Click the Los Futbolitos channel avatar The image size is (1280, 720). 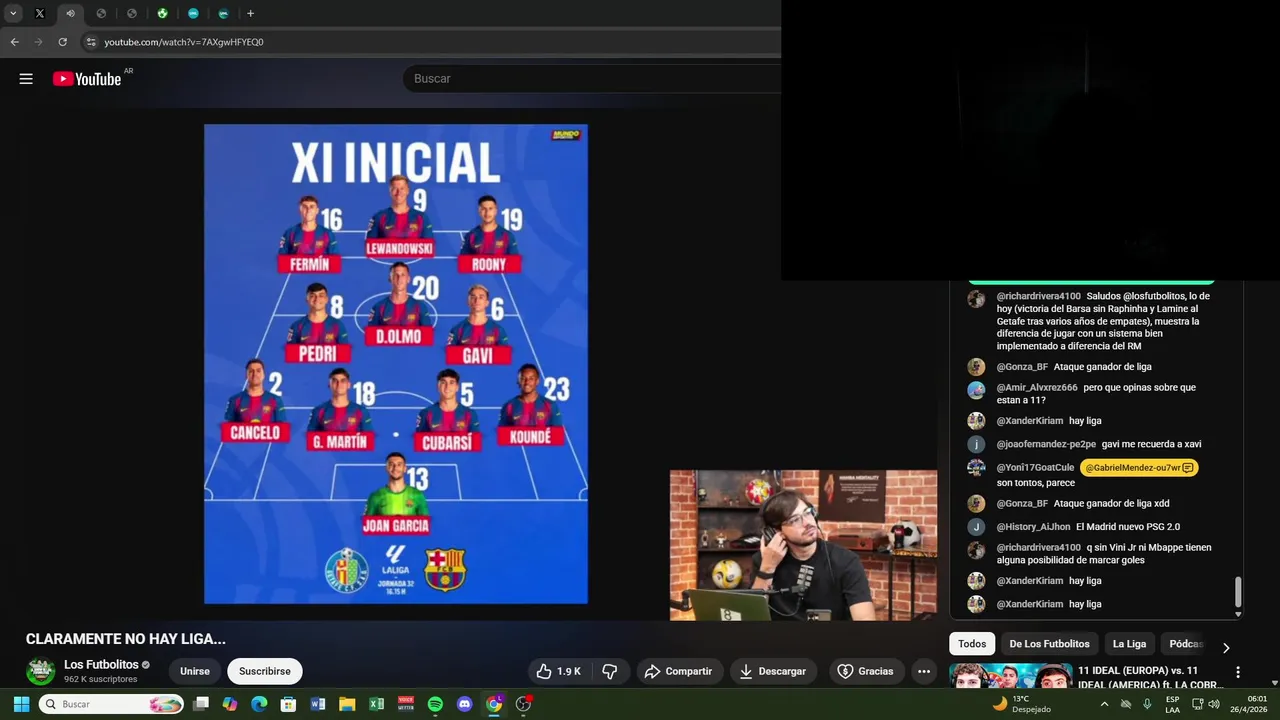click(40, 671)
